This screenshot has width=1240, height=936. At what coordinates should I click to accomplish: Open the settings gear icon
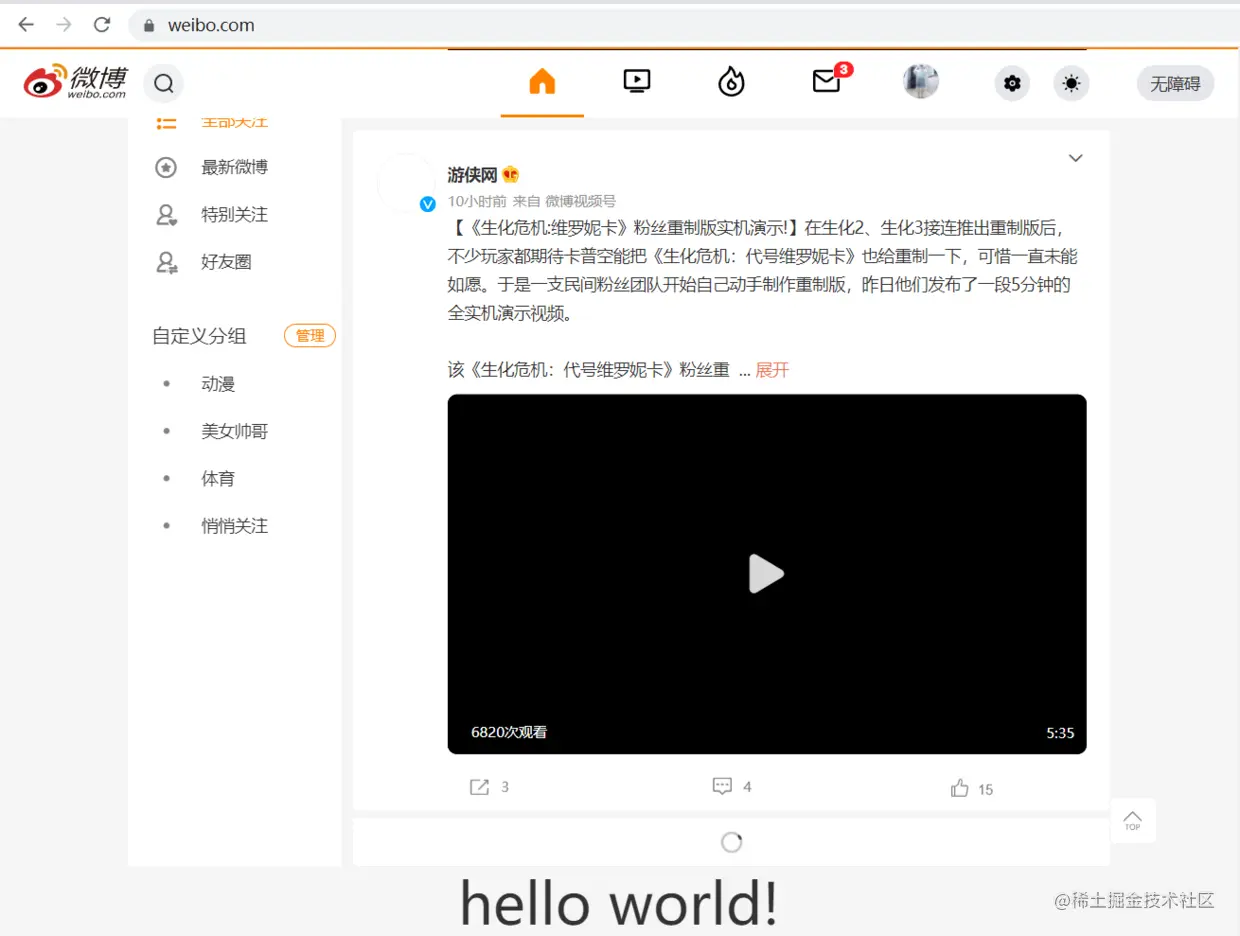tap(1012, 84)
